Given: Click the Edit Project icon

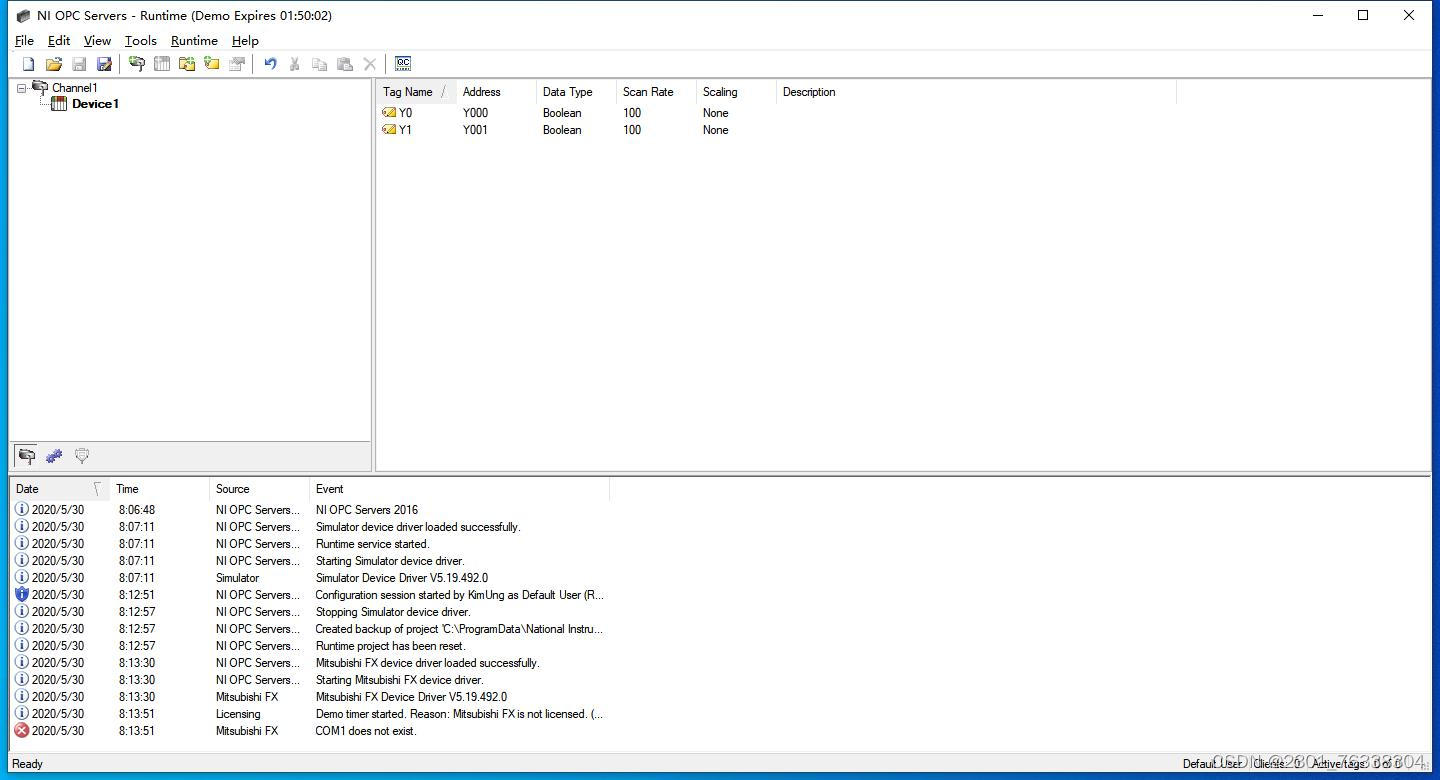Looking at the screenshot, I should [x=104, y=63].
